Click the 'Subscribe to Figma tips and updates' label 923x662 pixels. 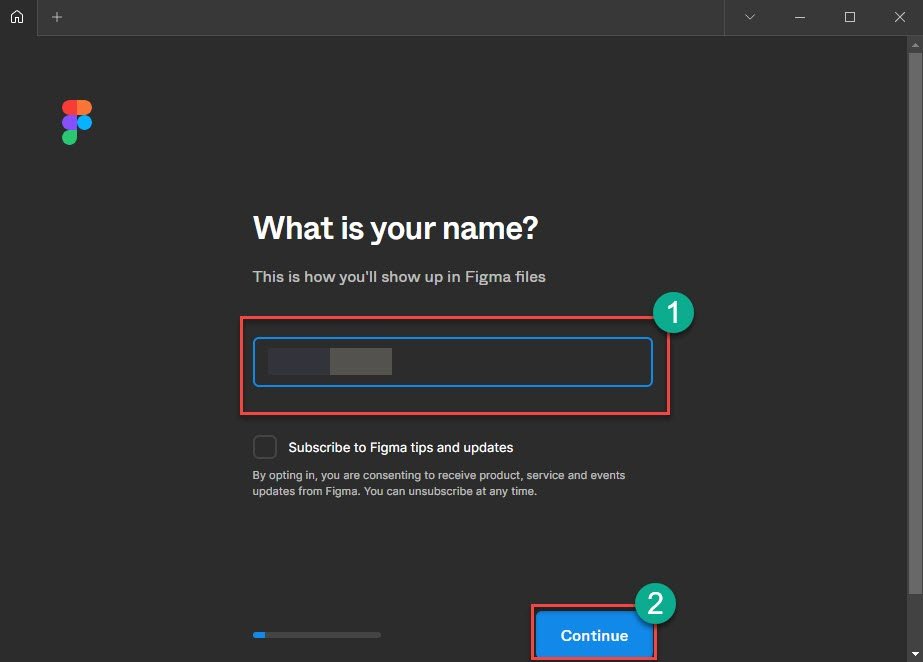401,447
